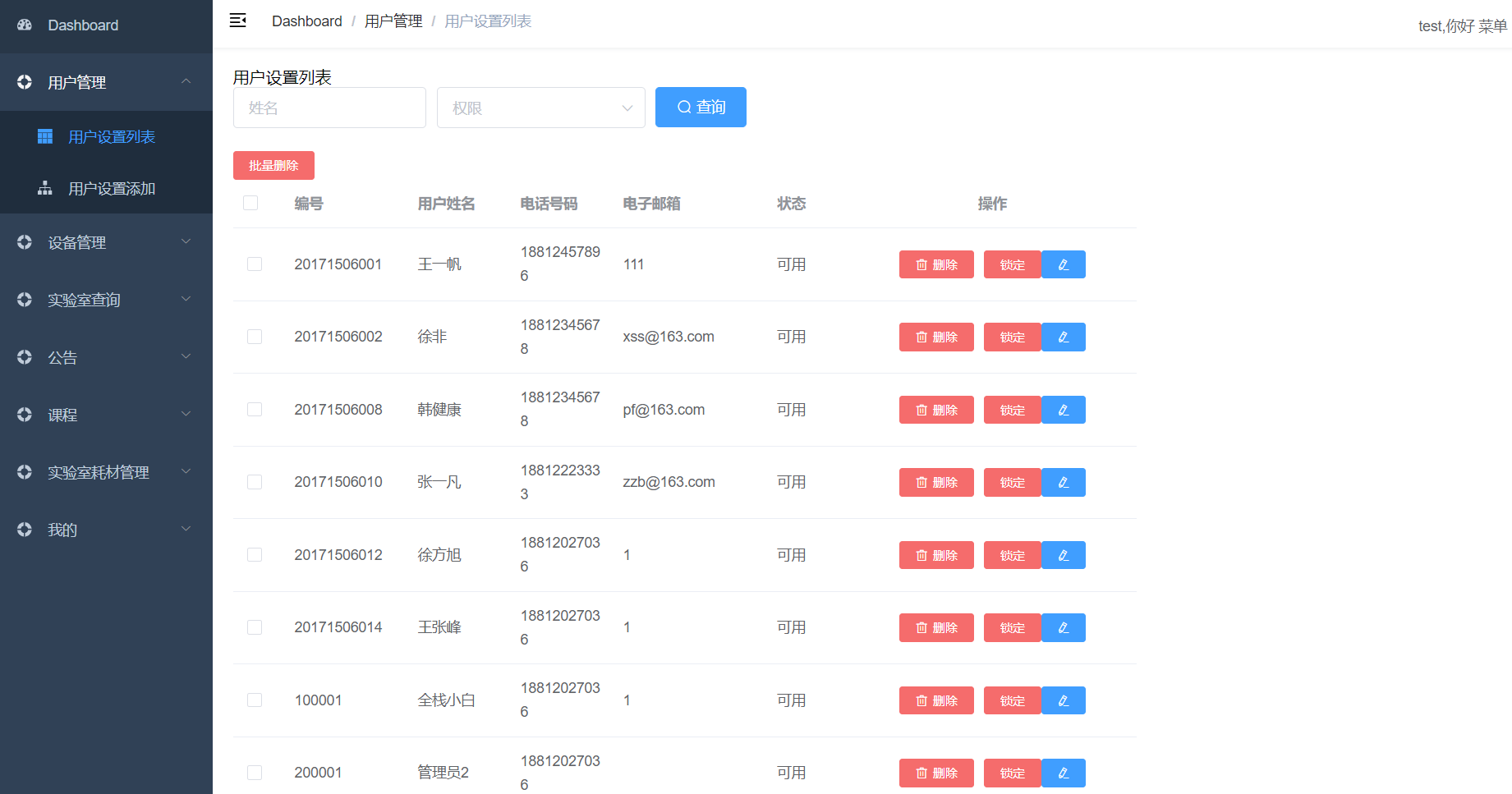Open the test,你好 菜单 user menu

(1463, 26)
